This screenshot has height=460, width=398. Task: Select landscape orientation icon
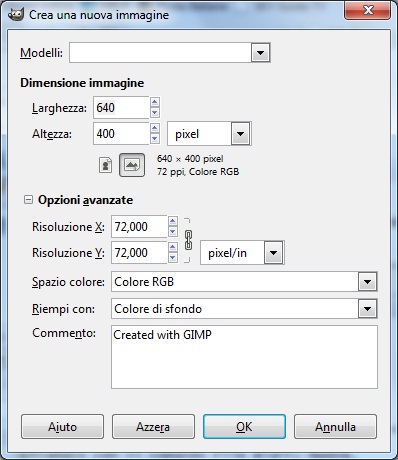pos(132,165)
